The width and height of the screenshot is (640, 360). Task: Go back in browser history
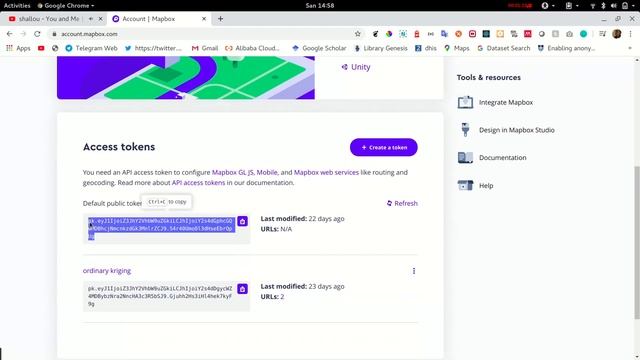pyautogui.click(x=9, y=34)
